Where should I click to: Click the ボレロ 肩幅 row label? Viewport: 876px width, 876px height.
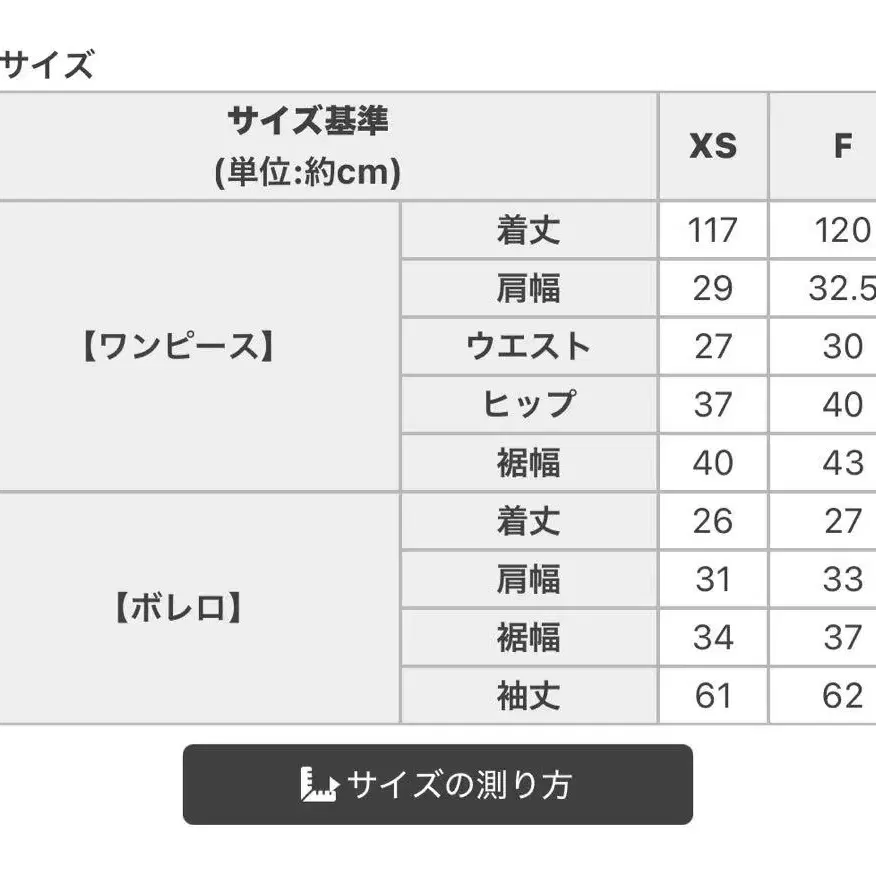click(529, 579)
